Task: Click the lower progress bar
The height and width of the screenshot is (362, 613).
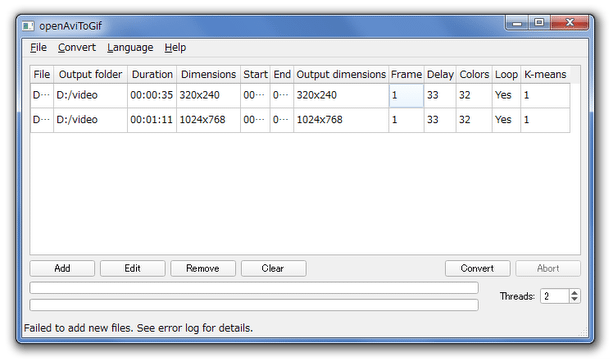Action: (254, 305)
